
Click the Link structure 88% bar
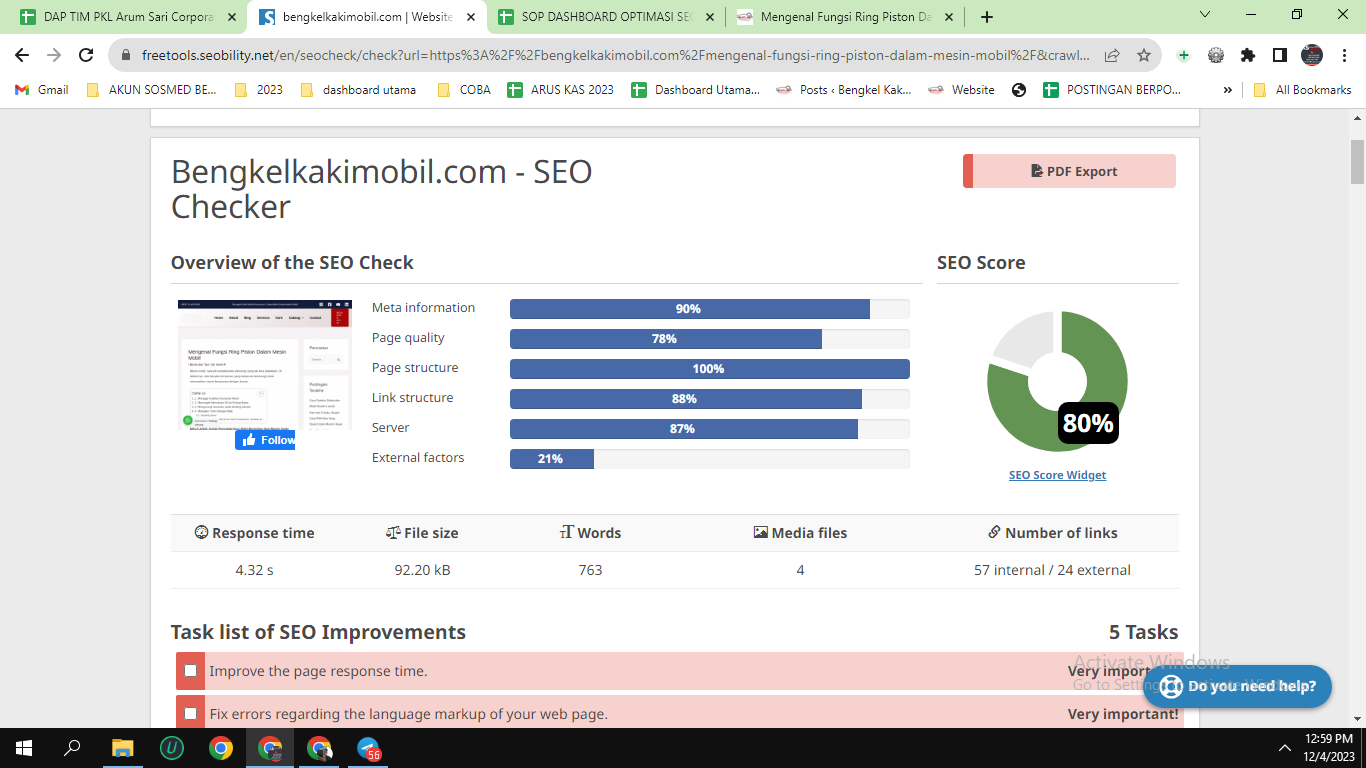coord(710,399)
